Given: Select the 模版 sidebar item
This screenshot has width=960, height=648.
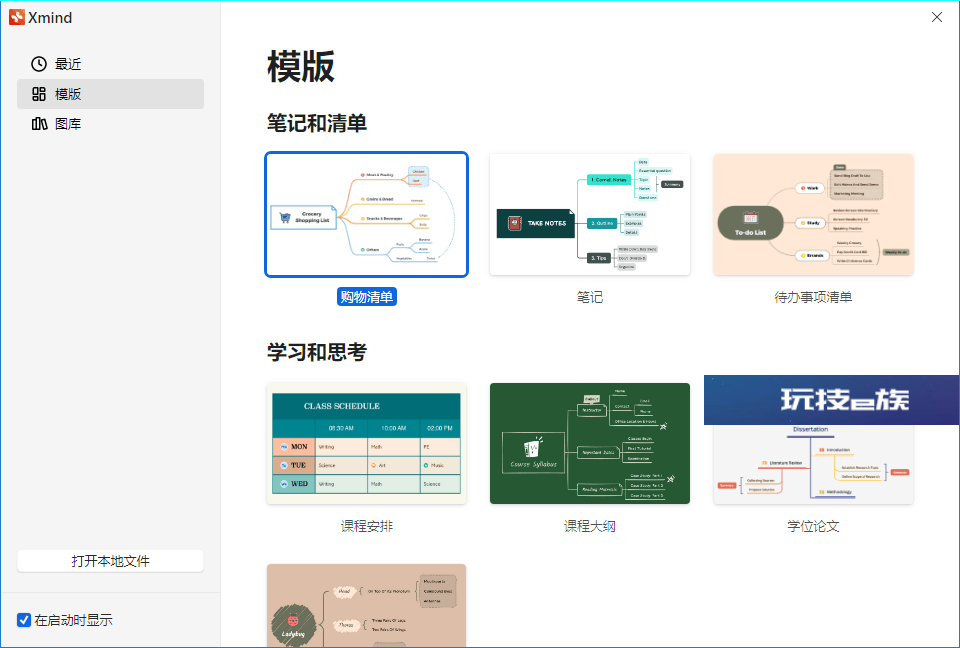Looking at the screenshot, I should [x=110, y=94].
